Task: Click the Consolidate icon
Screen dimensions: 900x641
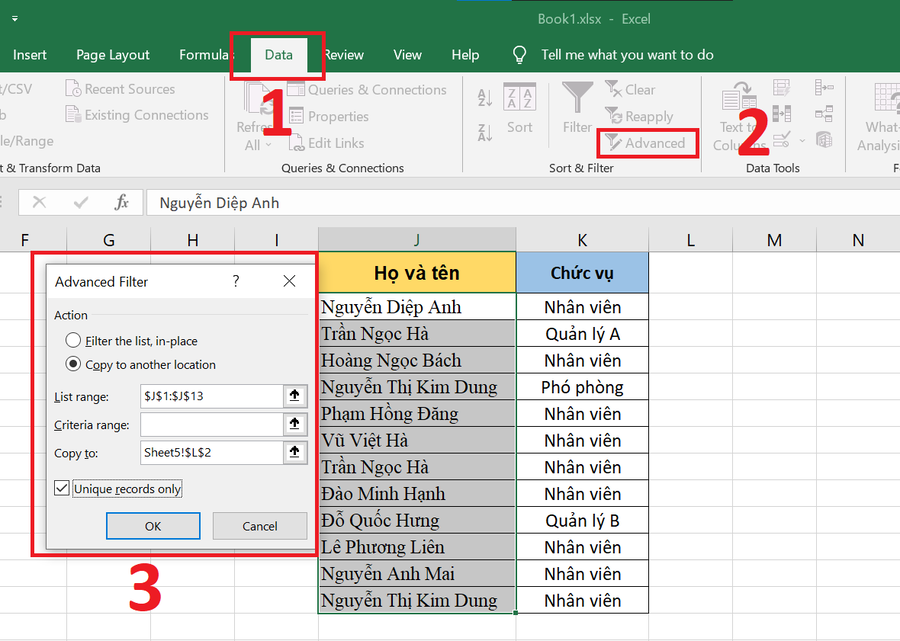Action: coord(824,88)
